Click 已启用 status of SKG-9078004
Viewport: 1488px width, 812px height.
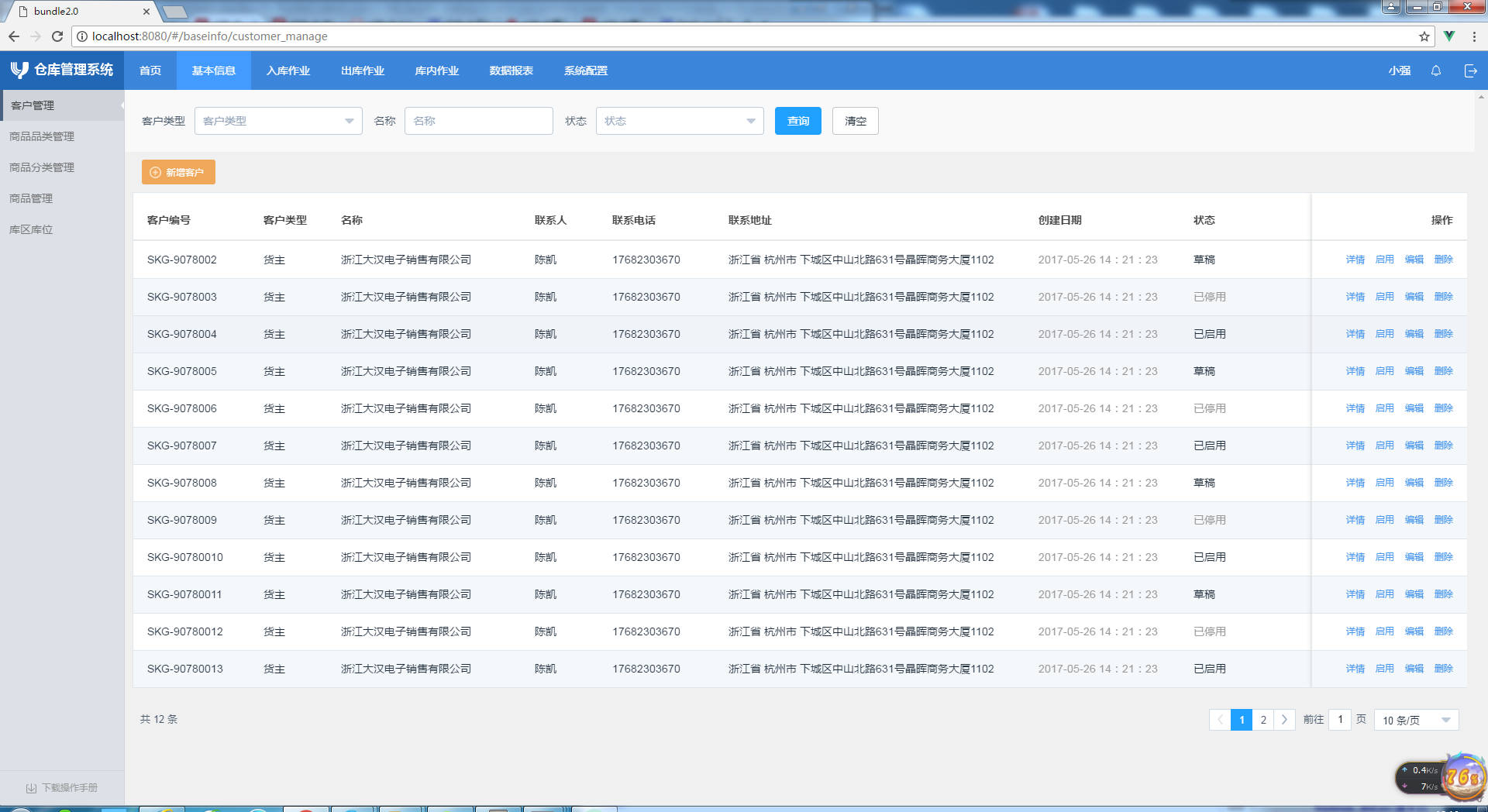tap(1210, 334)
